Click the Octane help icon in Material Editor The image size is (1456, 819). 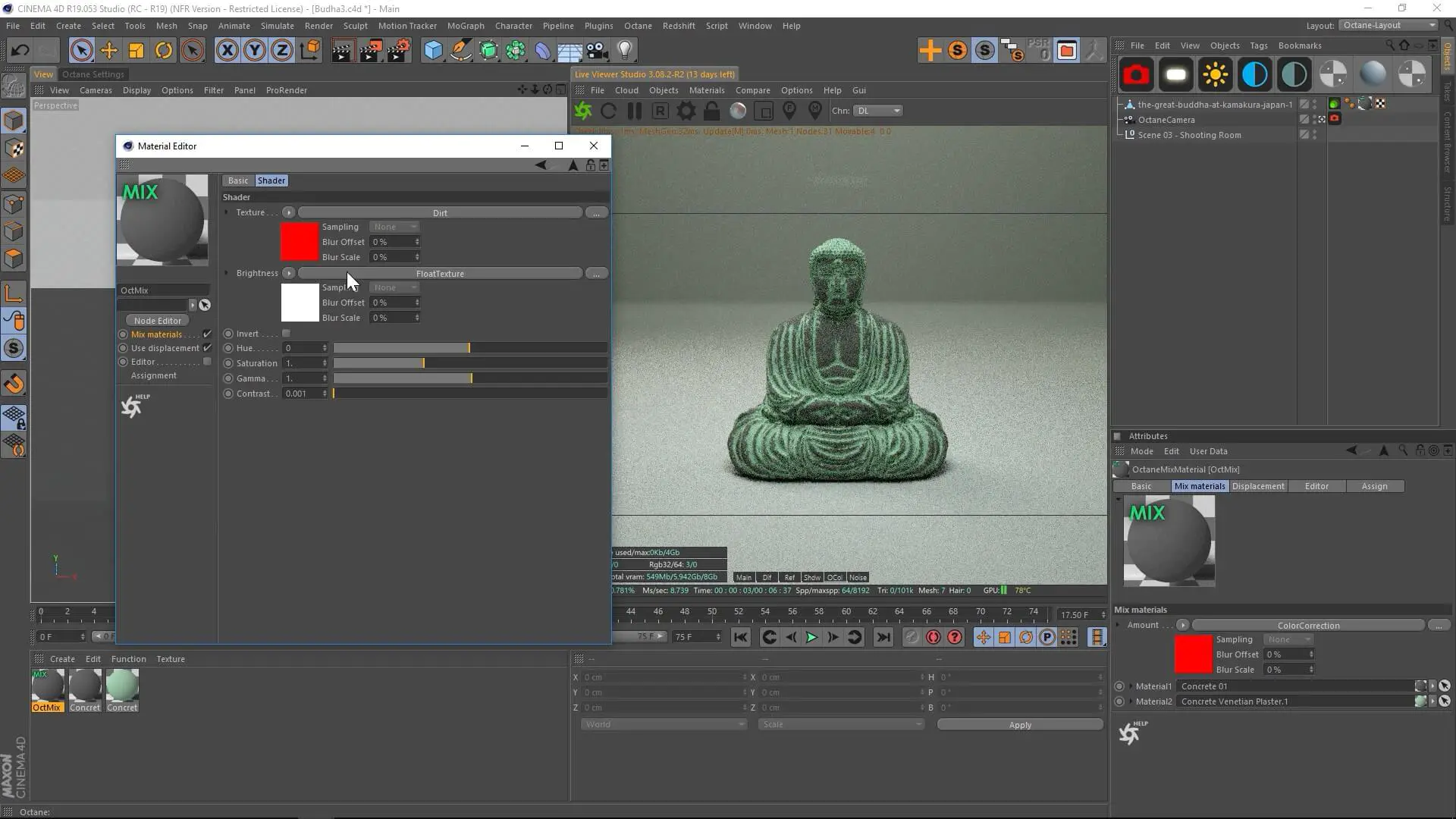(x=134, y=406)
